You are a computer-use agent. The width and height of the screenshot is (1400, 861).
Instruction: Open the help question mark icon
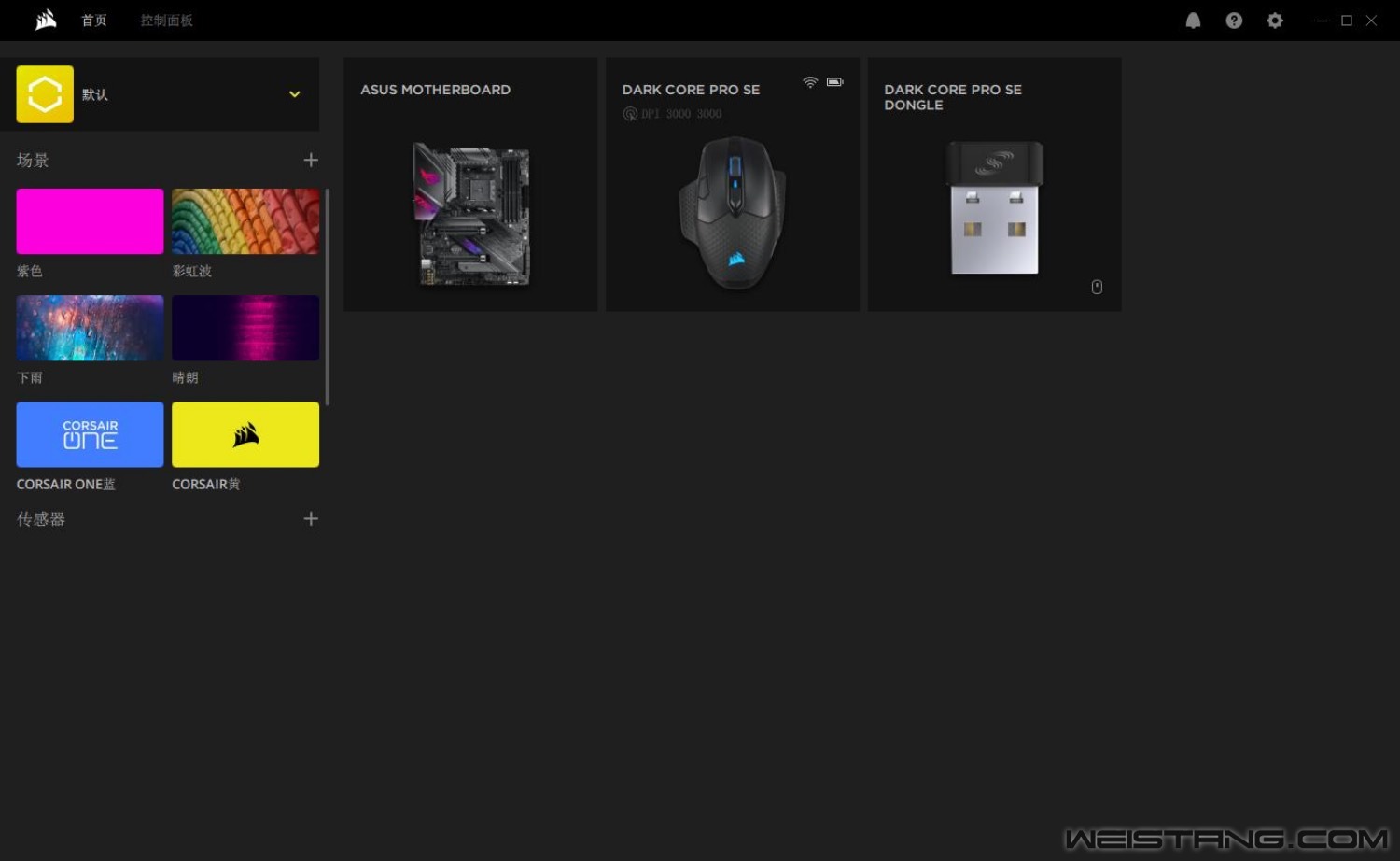1234,21
